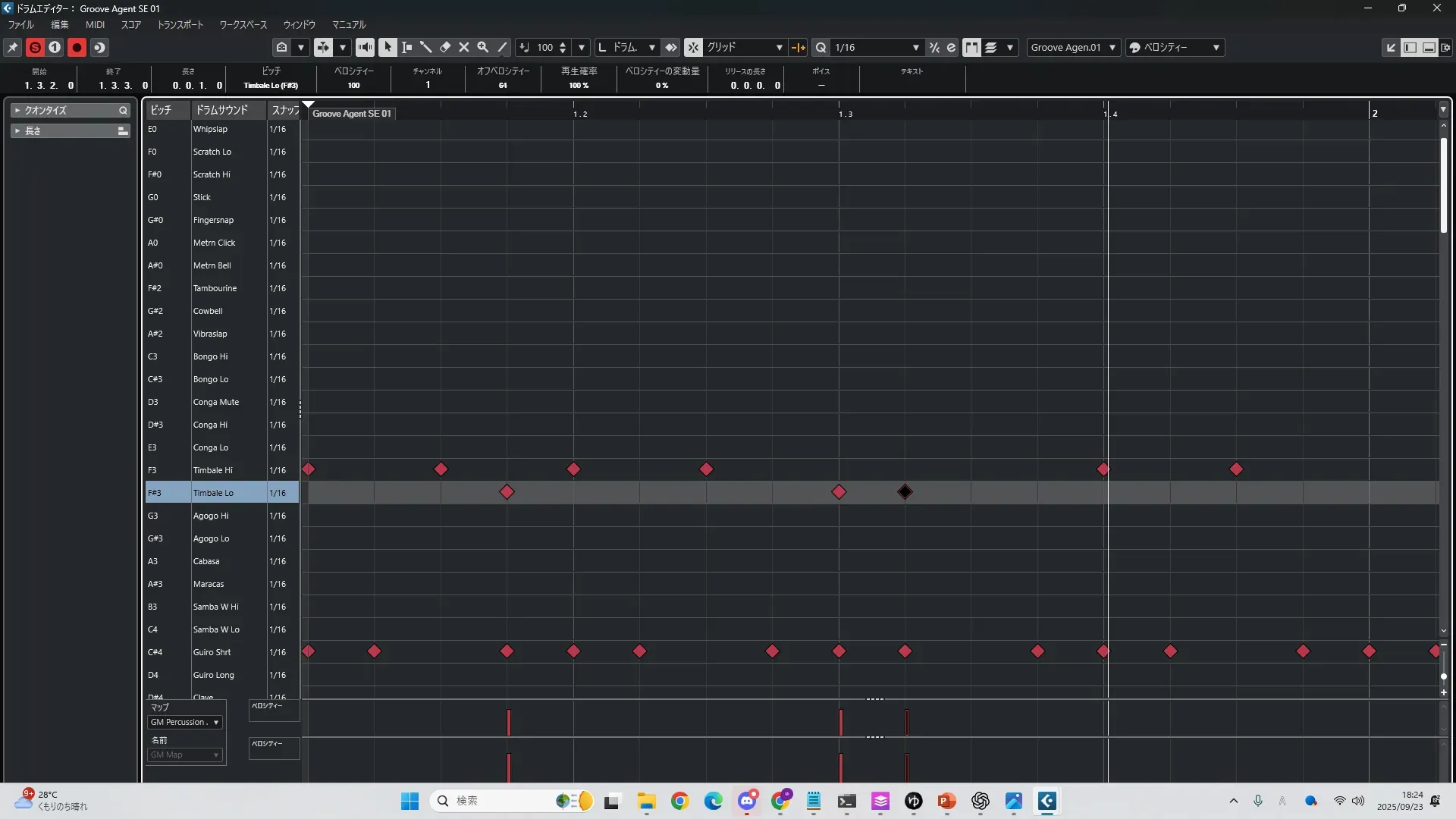Click the setup gear icon in toolbar
Viewport: 1456px width, 819px height.
(x=1445, y=47)
